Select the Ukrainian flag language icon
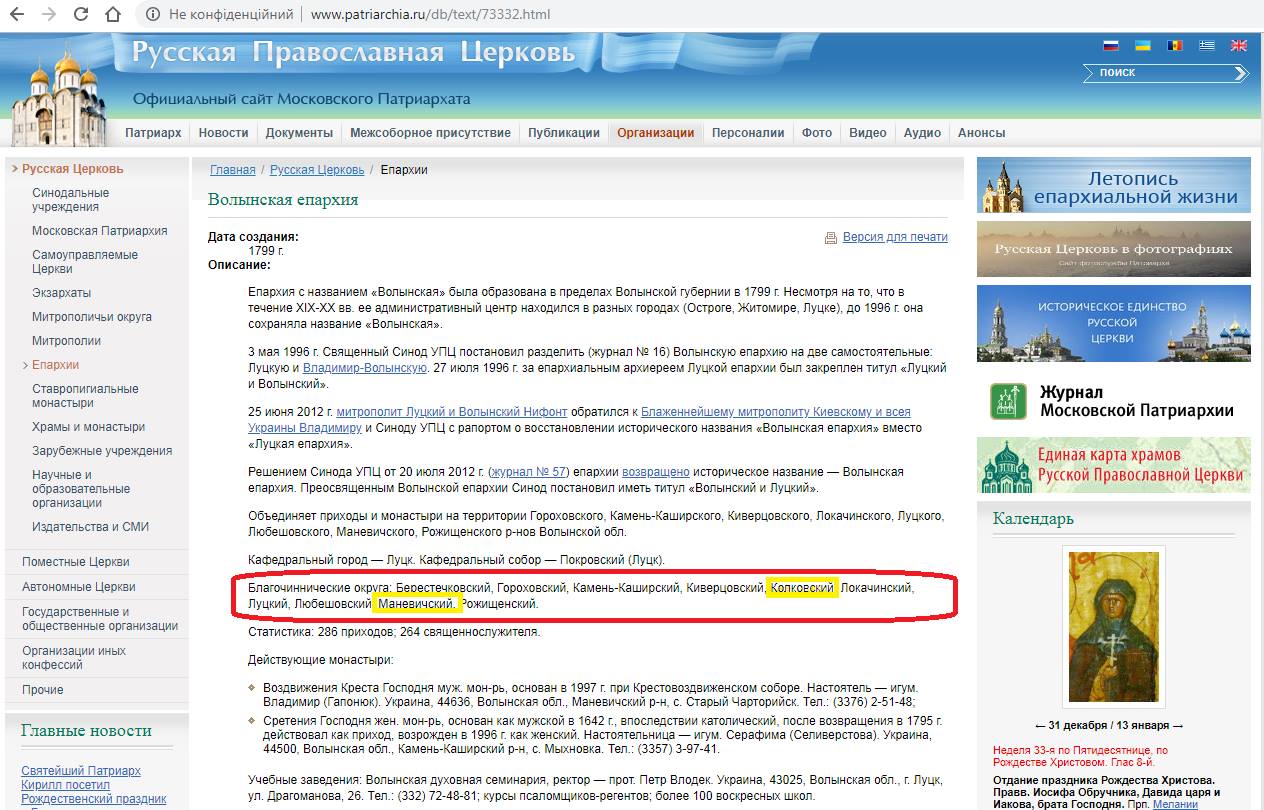The image size is (1264, 810). [1142, 46]
